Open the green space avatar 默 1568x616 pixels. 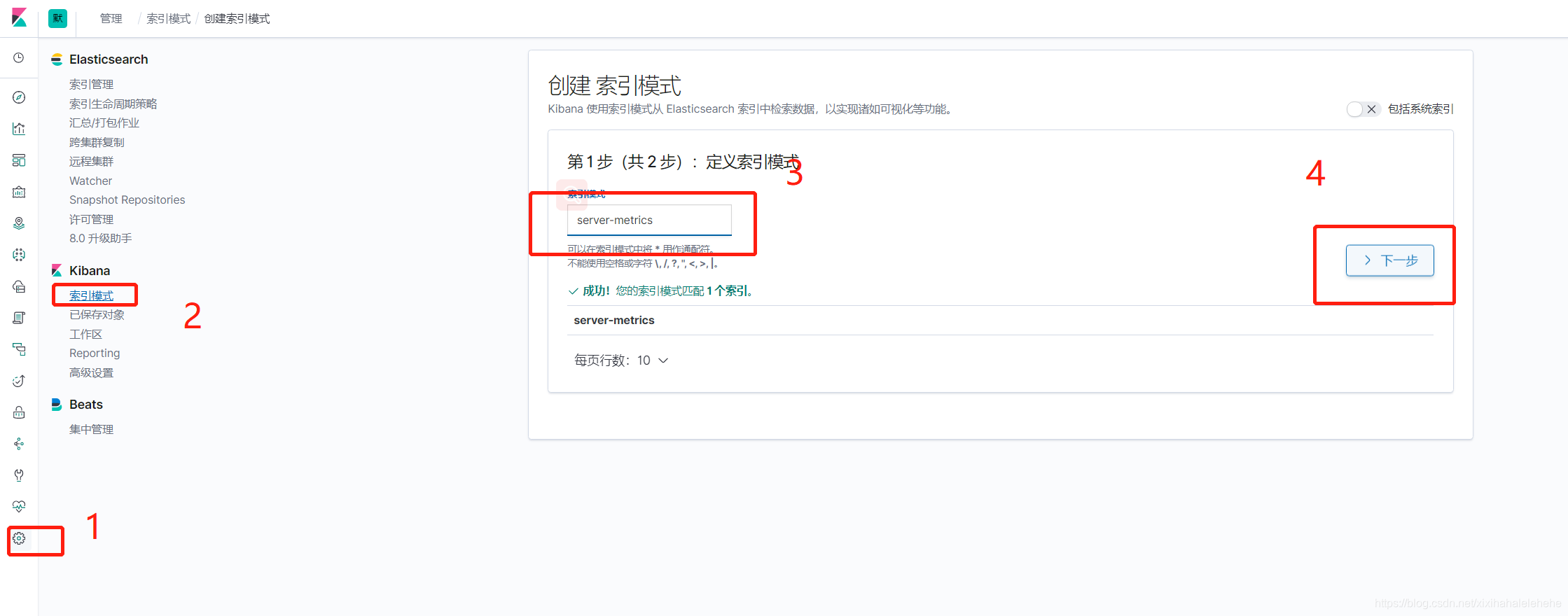[57, 18]
